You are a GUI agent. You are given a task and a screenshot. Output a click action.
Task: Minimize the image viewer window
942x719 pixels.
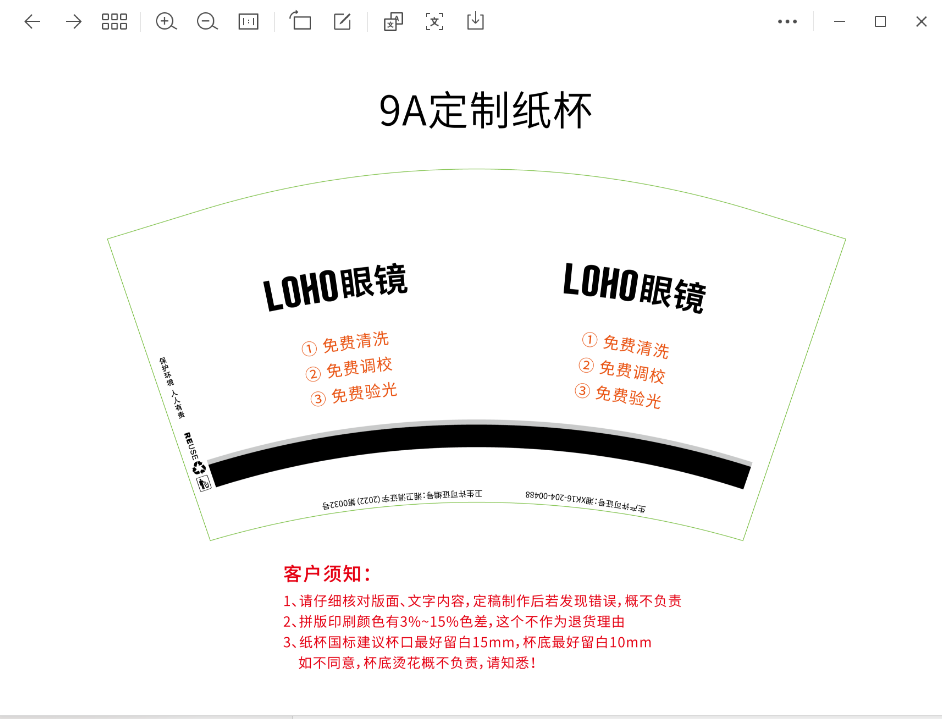click(x=839, y=22)
